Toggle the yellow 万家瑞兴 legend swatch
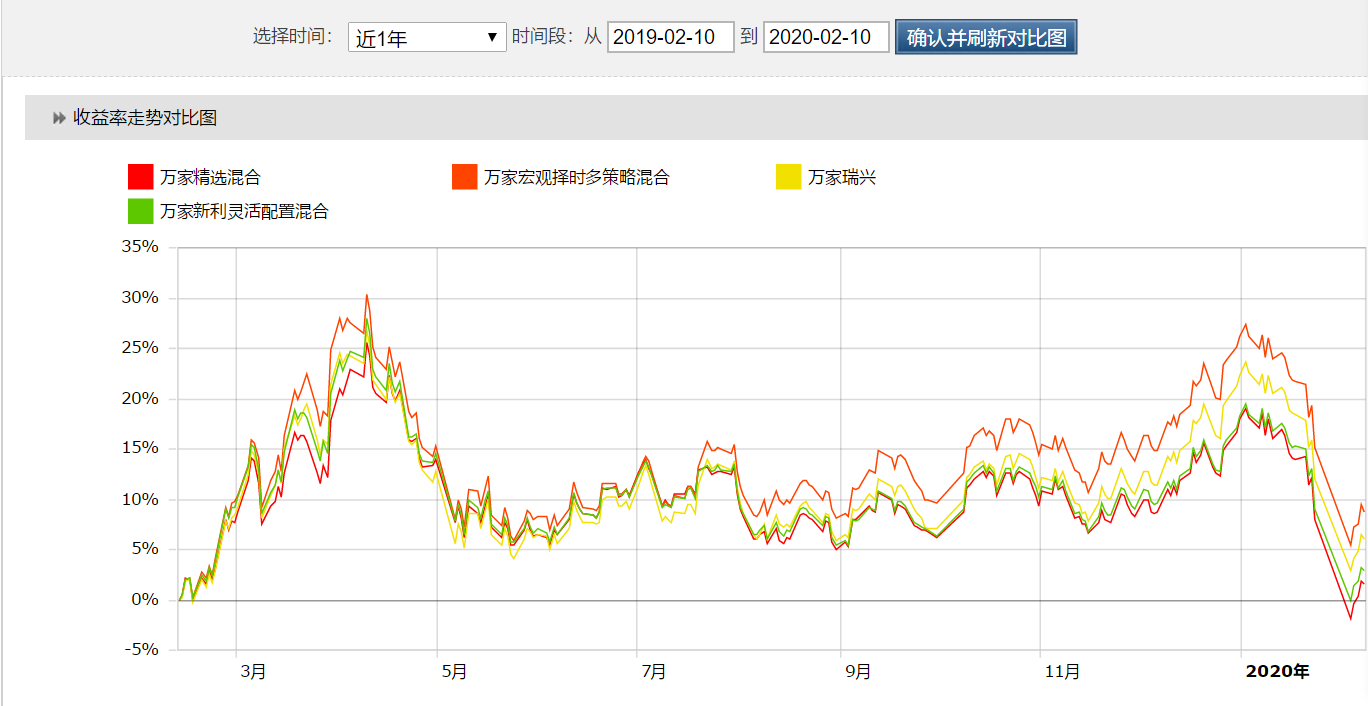1368x706 pixels. tap(789, 177)
